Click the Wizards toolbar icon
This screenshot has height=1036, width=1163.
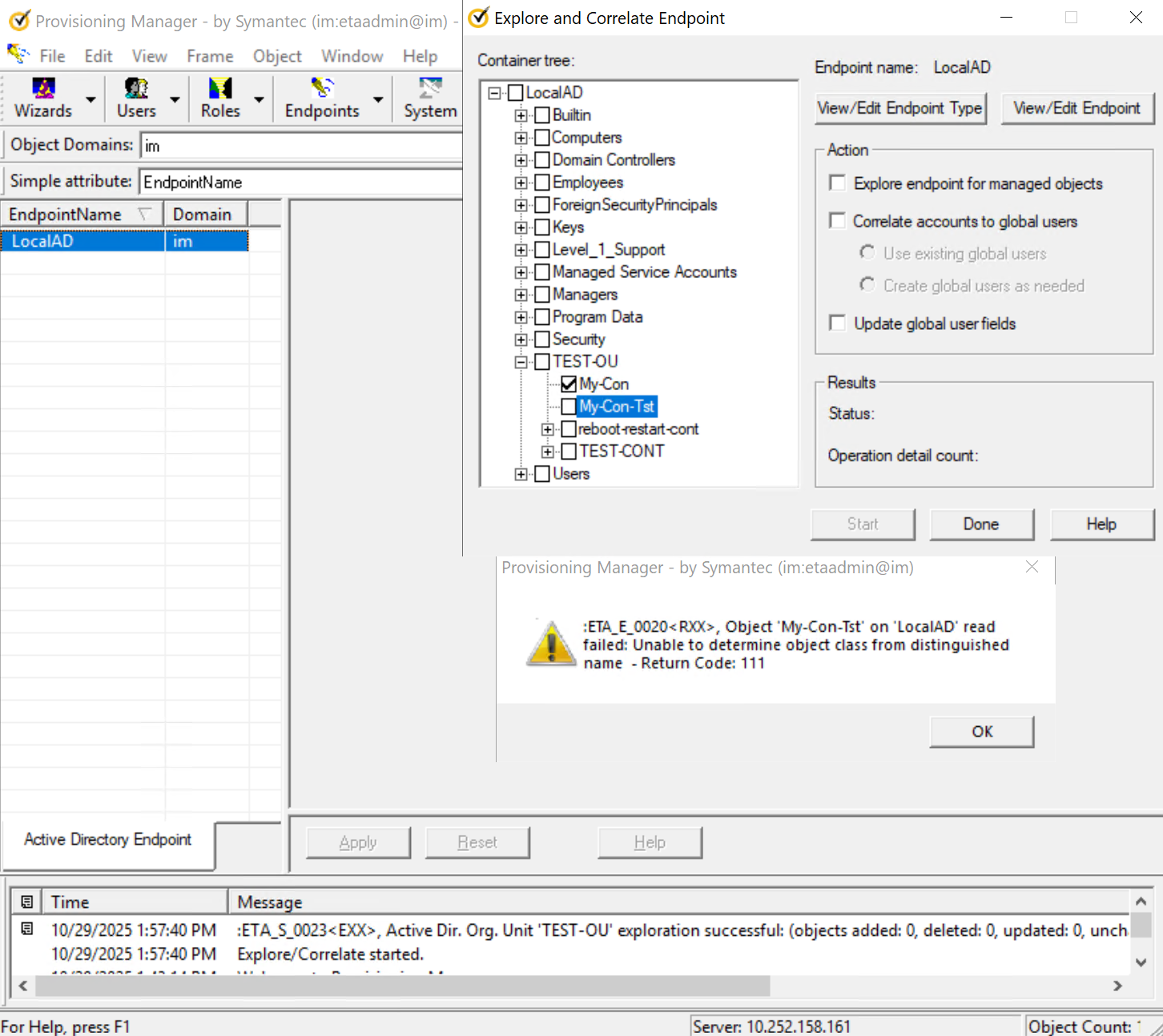tap(43, 88)
